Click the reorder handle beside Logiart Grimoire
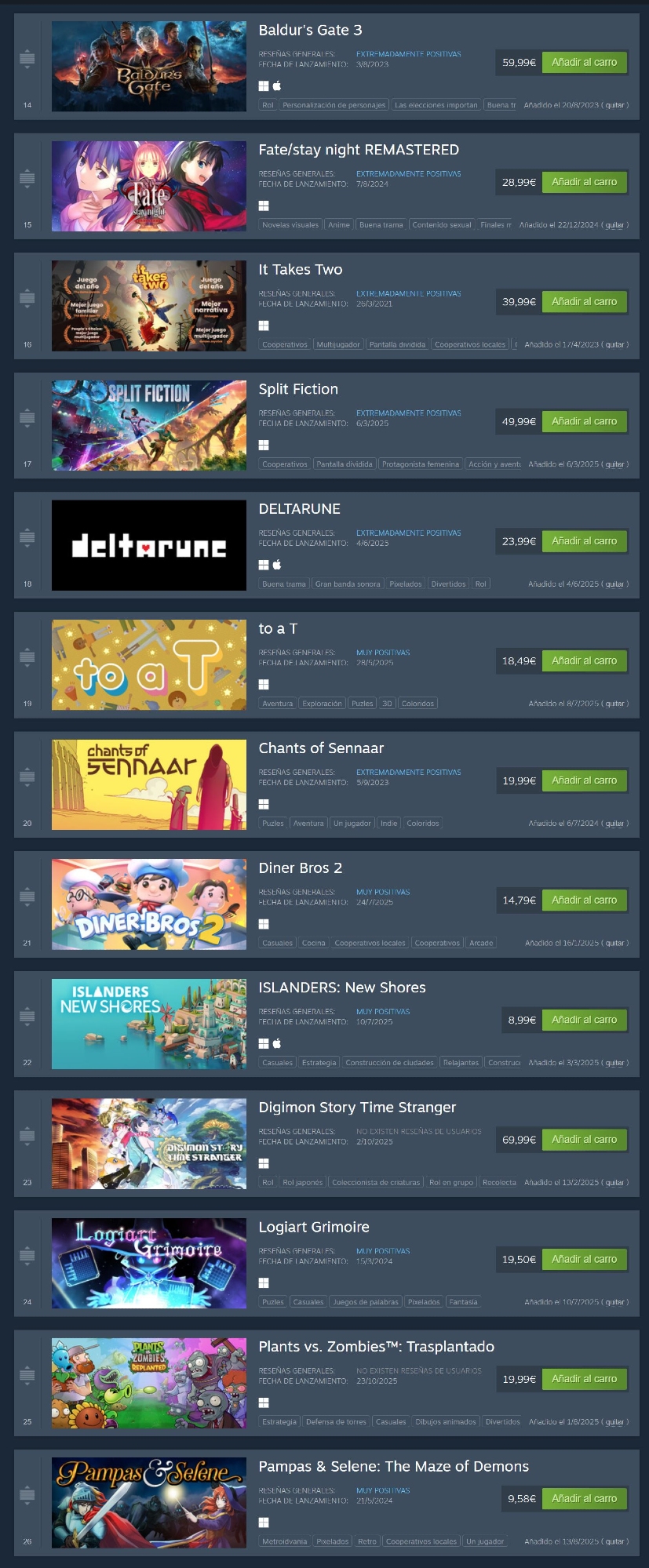Viewport: 649px width, 1568px height. click(x=27, y=1255)
